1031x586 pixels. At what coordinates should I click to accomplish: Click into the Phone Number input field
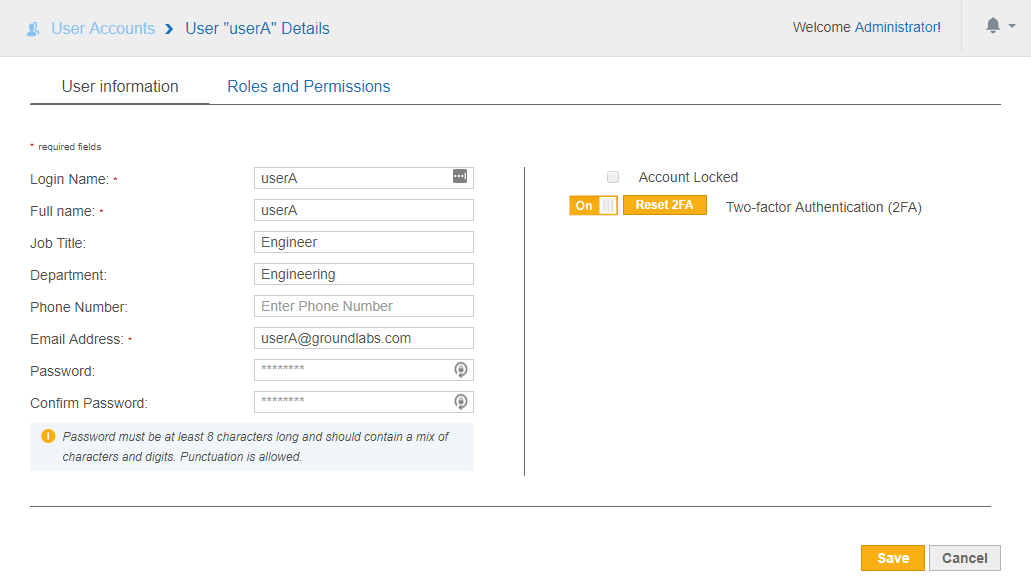pos(363,306)
